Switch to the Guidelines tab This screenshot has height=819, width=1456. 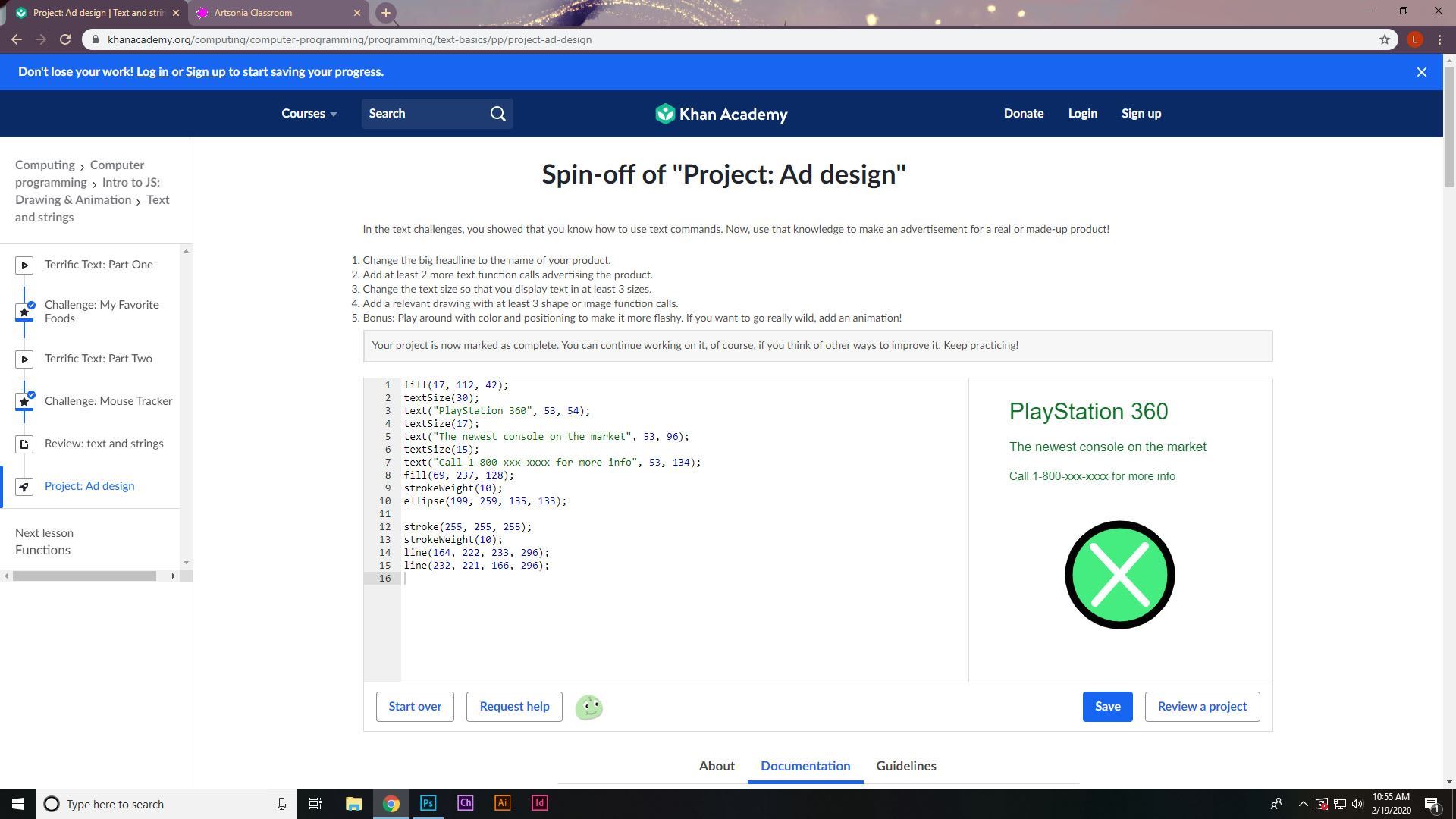pyautogui.click(x=905, y=766)
